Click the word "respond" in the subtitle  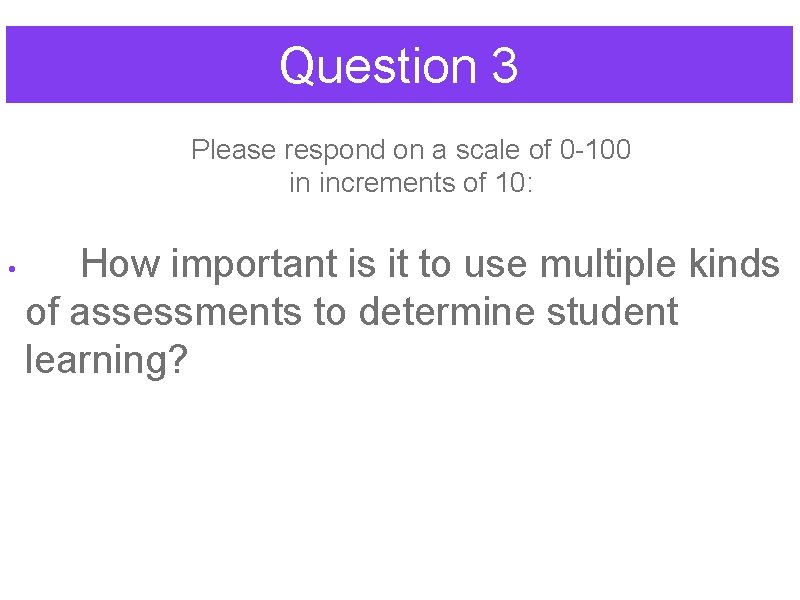334,151
